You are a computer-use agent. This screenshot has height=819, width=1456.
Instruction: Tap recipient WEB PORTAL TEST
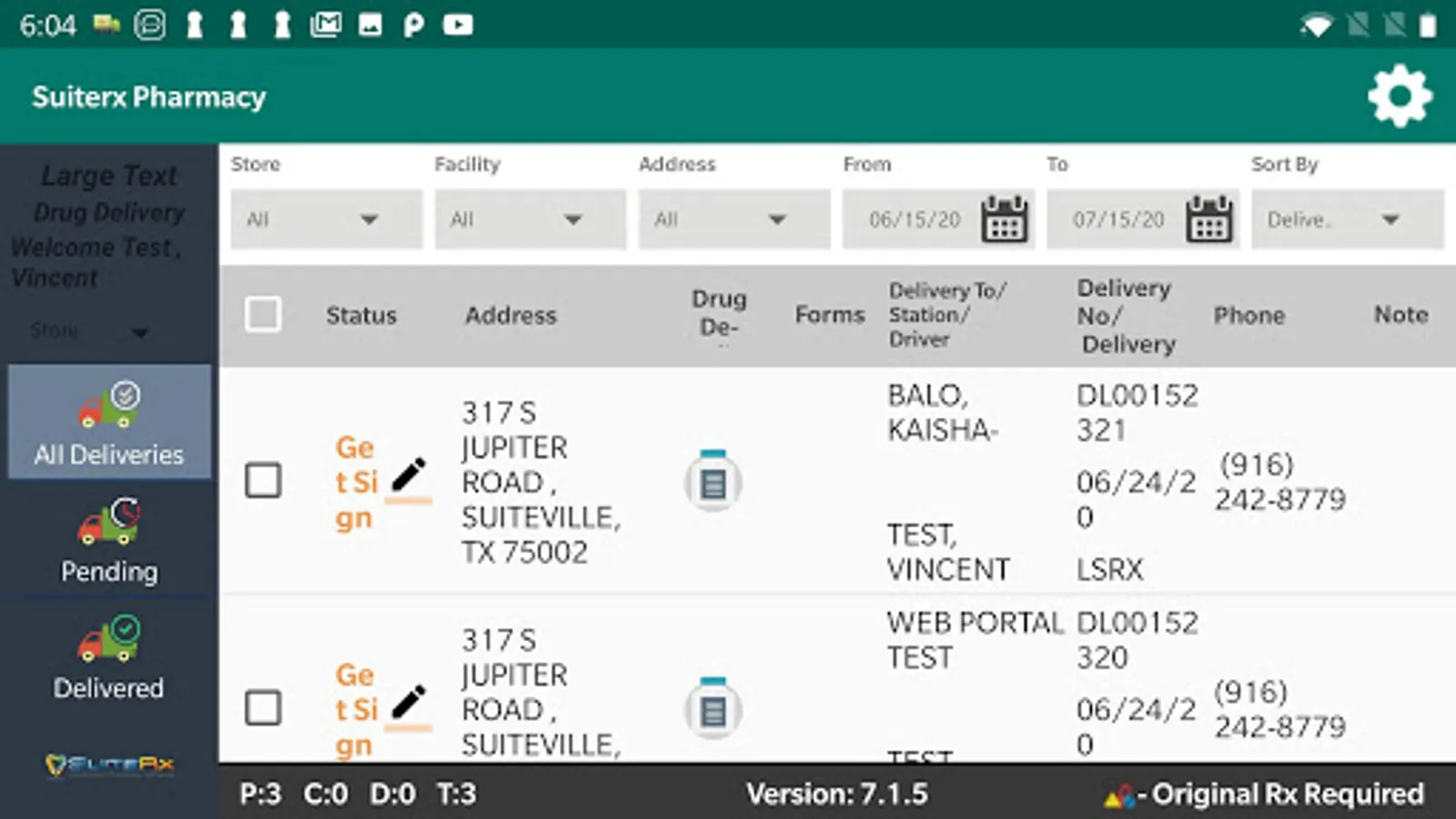976,640
